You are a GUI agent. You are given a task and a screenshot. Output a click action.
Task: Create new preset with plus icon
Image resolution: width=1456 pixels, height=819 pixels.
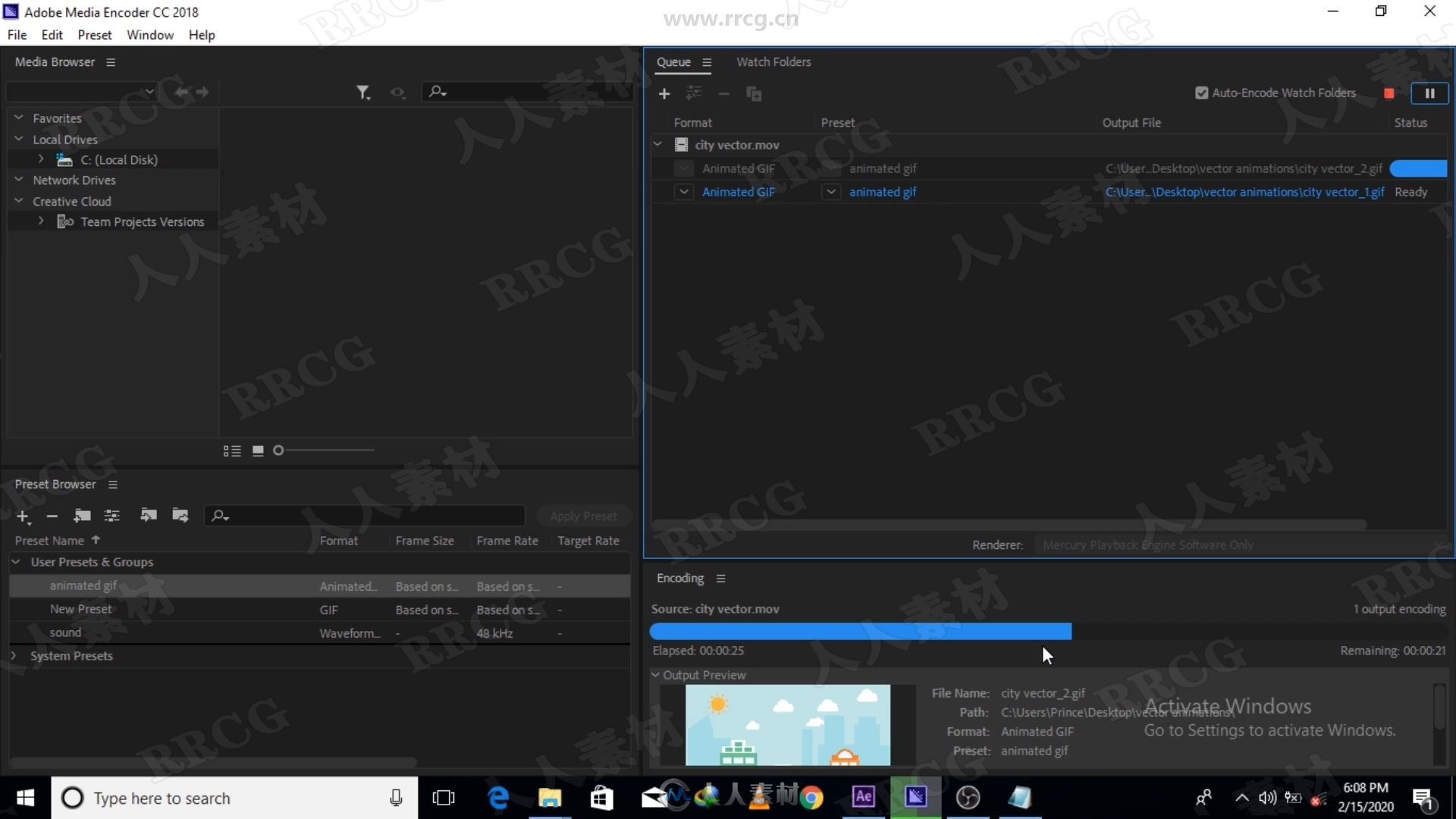point(23,516)
